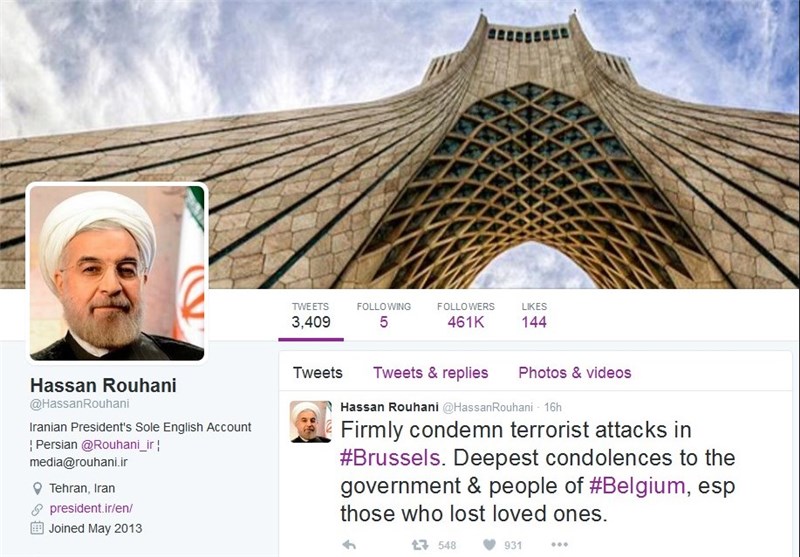Image resolution: width=800 pixels, height=557 pixels.
Task: Switch to the Photos & videos tab
Action: pyautogui.click(x=574, y=373)
